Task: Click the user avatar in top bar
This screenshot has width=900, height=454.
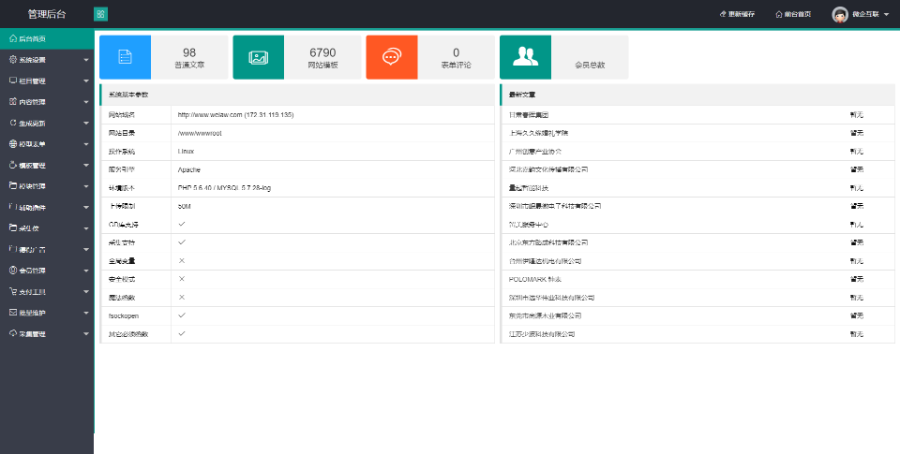Action: pyautogui.click(x=839, y=14)
